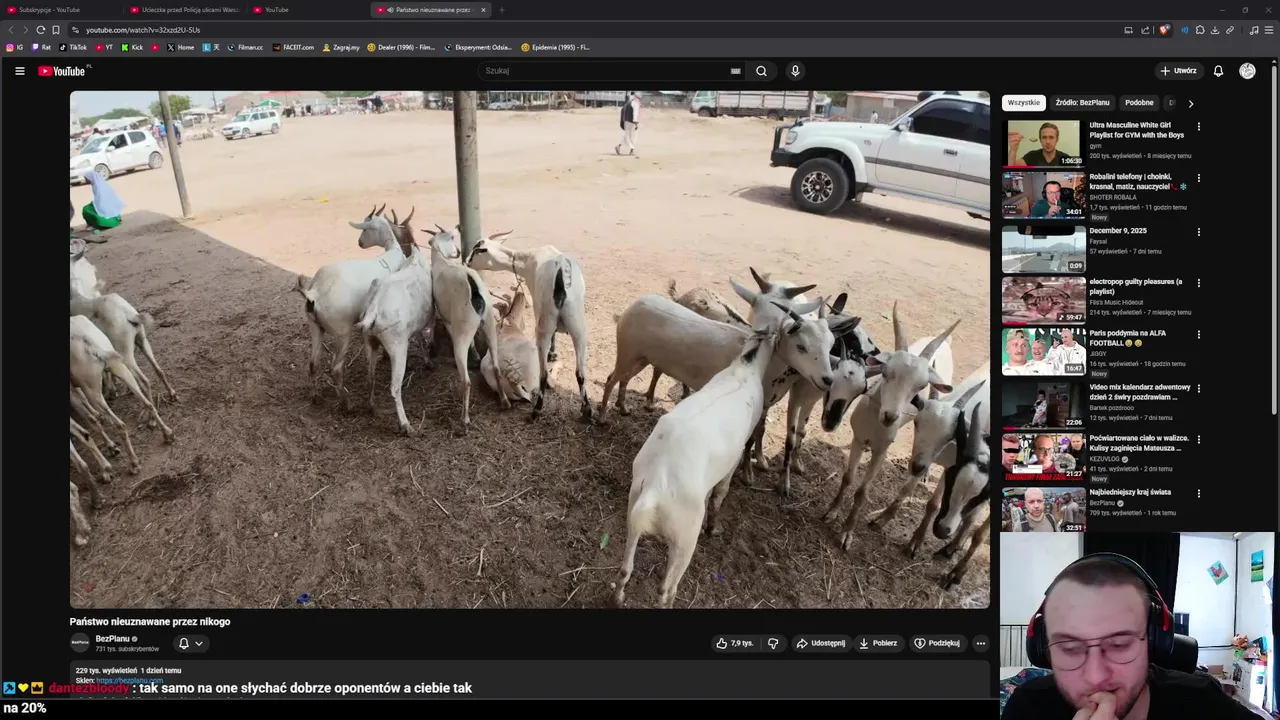The image size is (1280, 720).
Task: Click the Utwórz create button
Action: 1178,71
